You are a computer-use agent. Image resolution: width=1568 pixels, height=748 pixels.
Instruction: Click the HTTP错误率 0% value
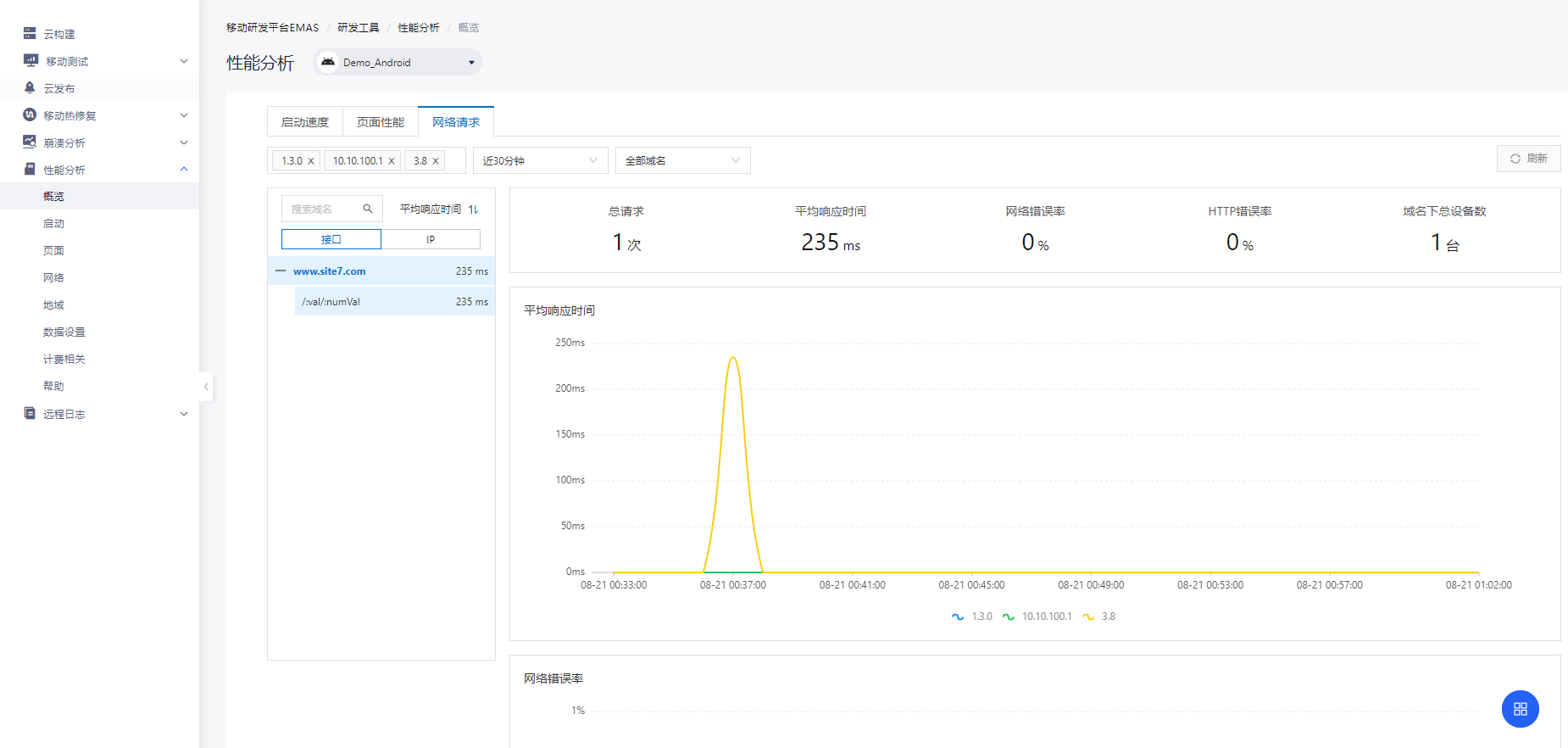(1239, 243)
